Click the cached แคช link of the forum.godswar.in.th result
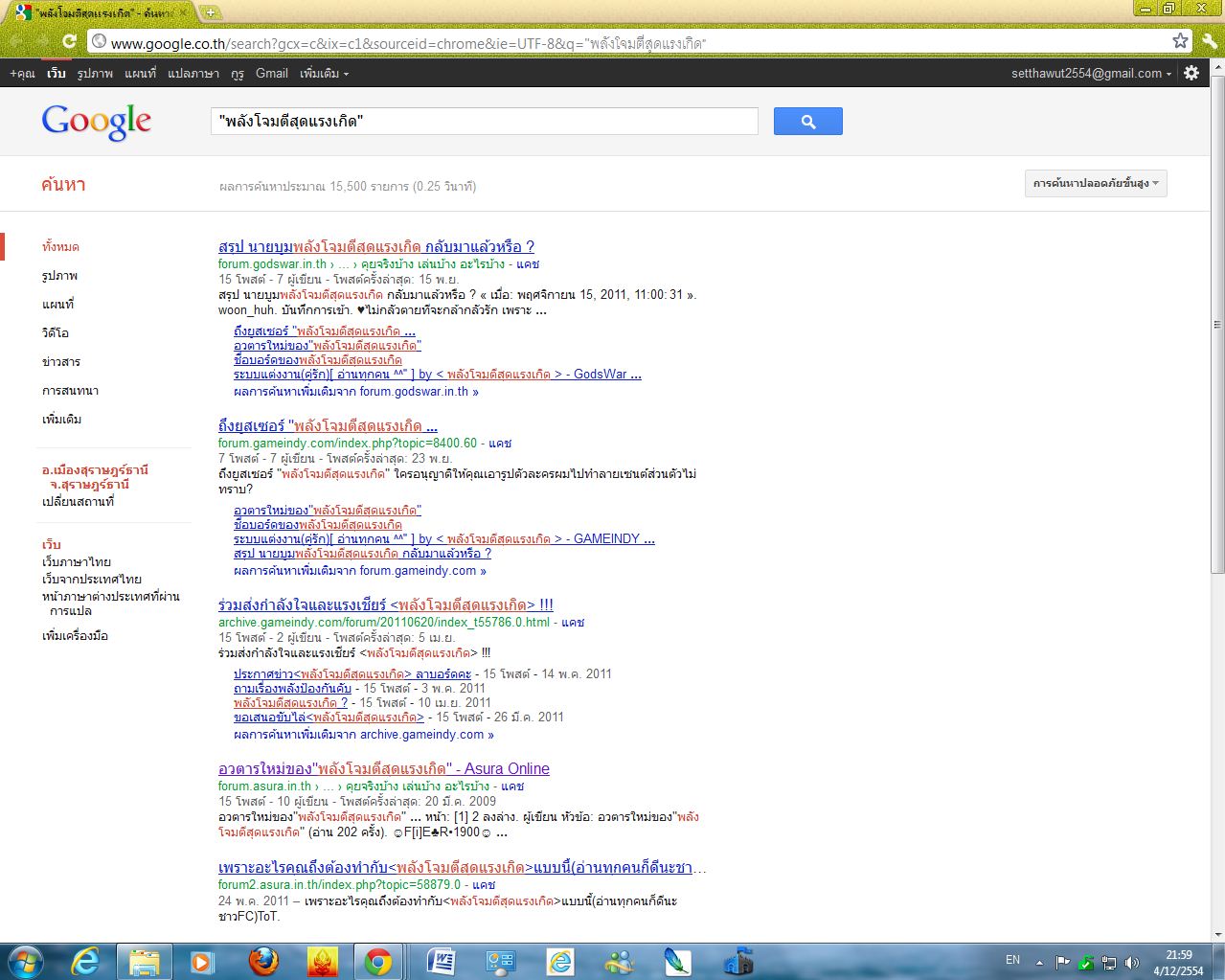Image resolution: width=1225 pixels, height=980 pixels. [x=528, y=264]
